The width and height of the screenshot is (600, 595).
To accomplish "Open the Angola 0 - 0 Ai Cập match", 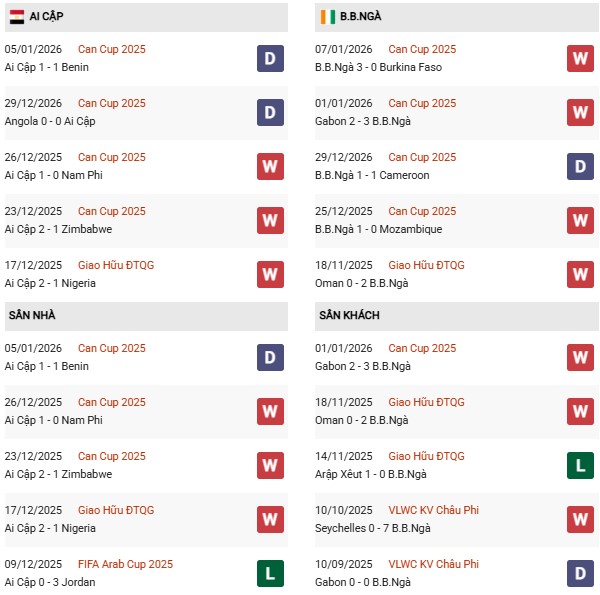I will (x=50, y=121).
